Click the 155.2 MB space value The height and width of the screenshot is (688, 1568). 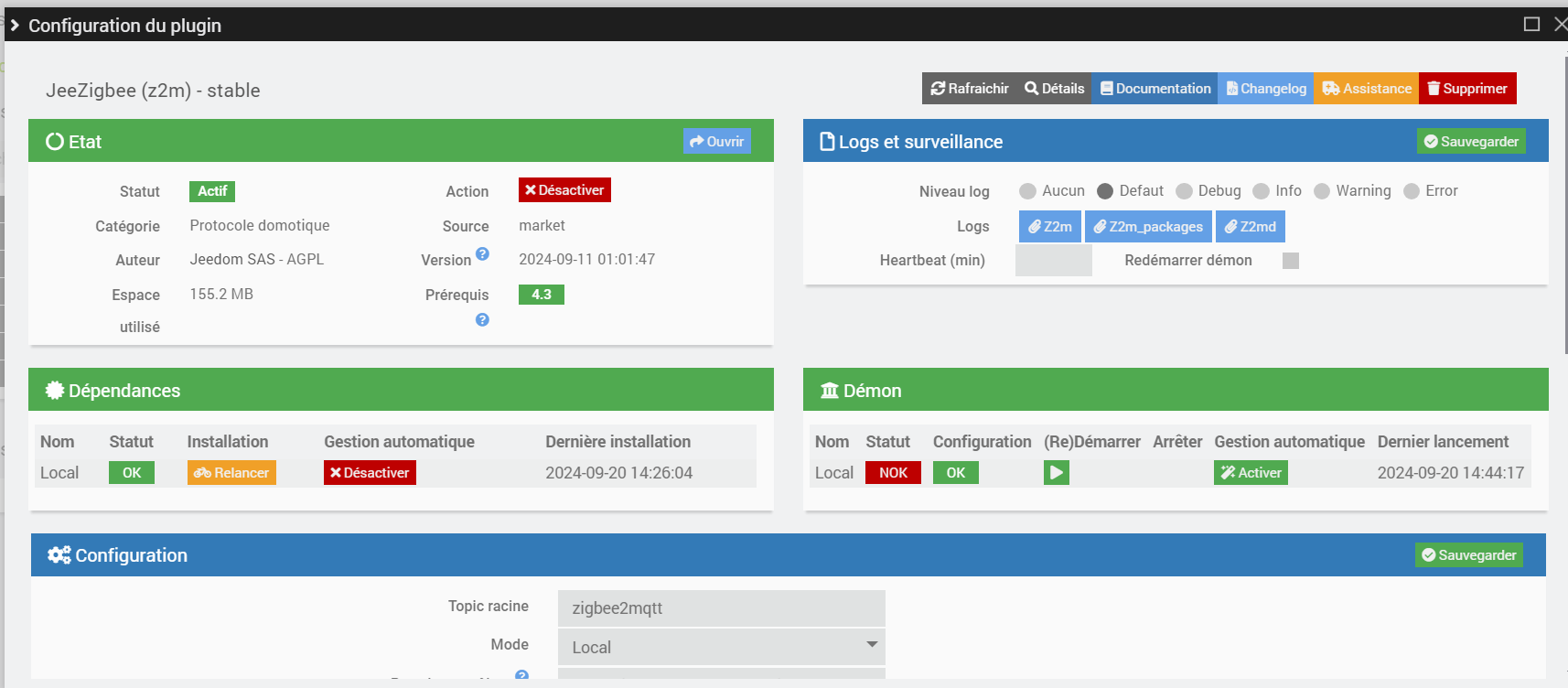pos(221,294)
